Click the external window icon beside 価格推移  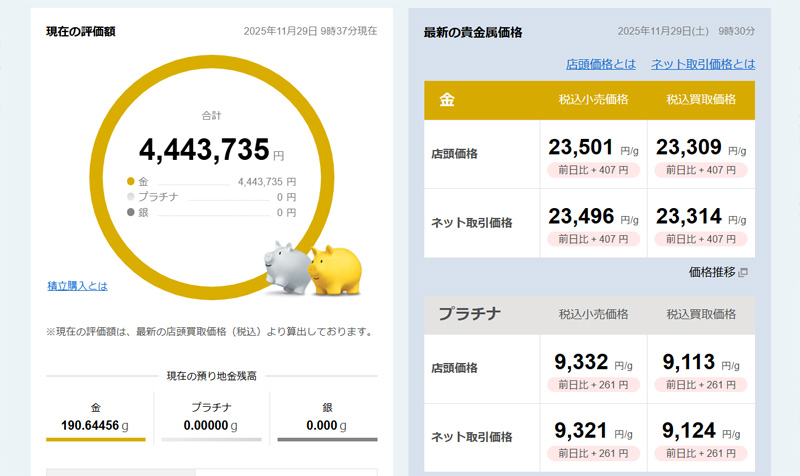[743, 272]
